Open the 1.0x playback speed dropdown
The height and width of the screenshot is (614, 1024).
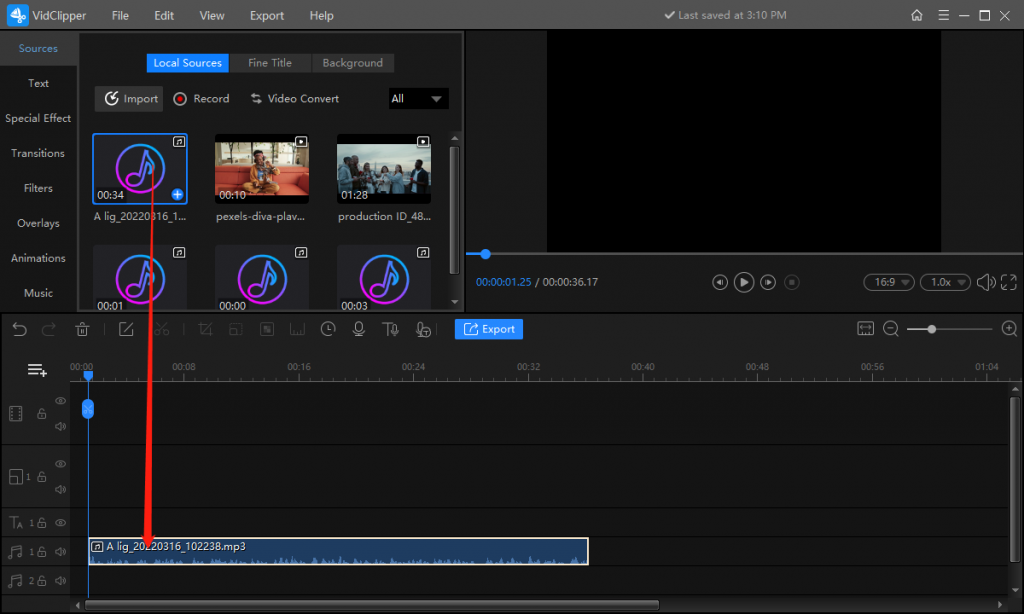(945, 283)
